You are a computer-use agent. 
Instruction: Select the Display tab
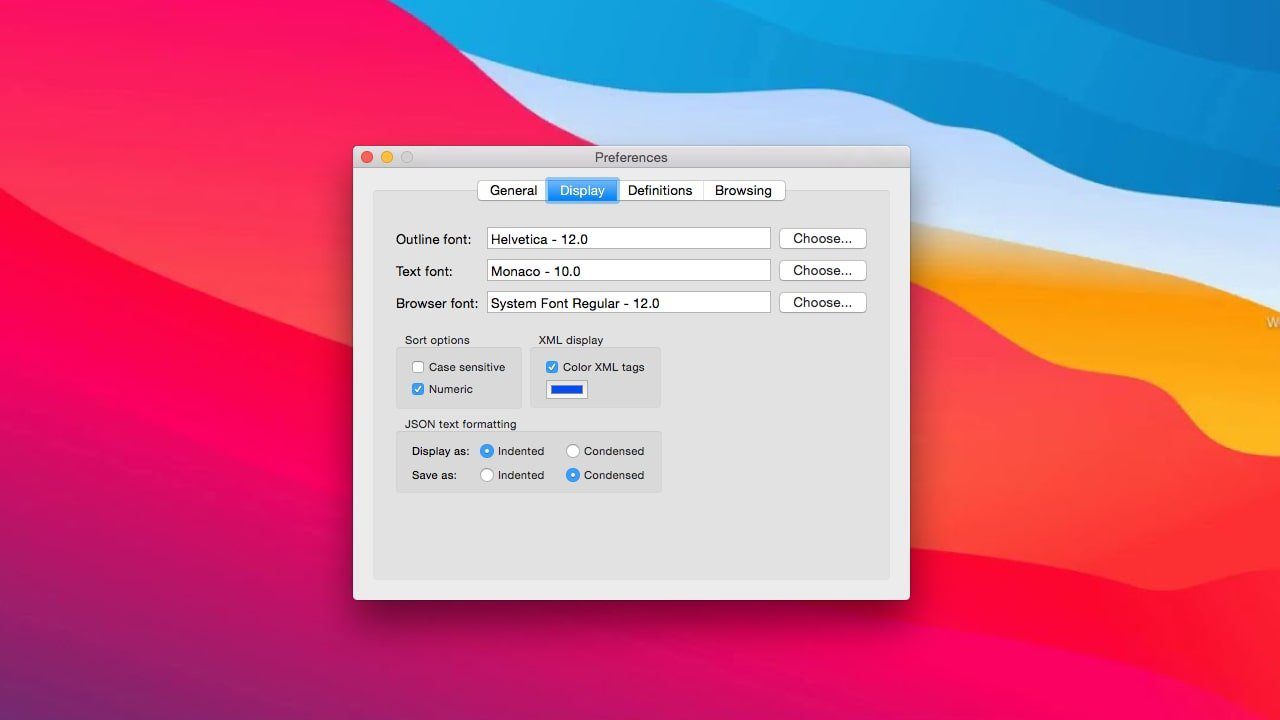pyautogui.click(x=582, y=191)
